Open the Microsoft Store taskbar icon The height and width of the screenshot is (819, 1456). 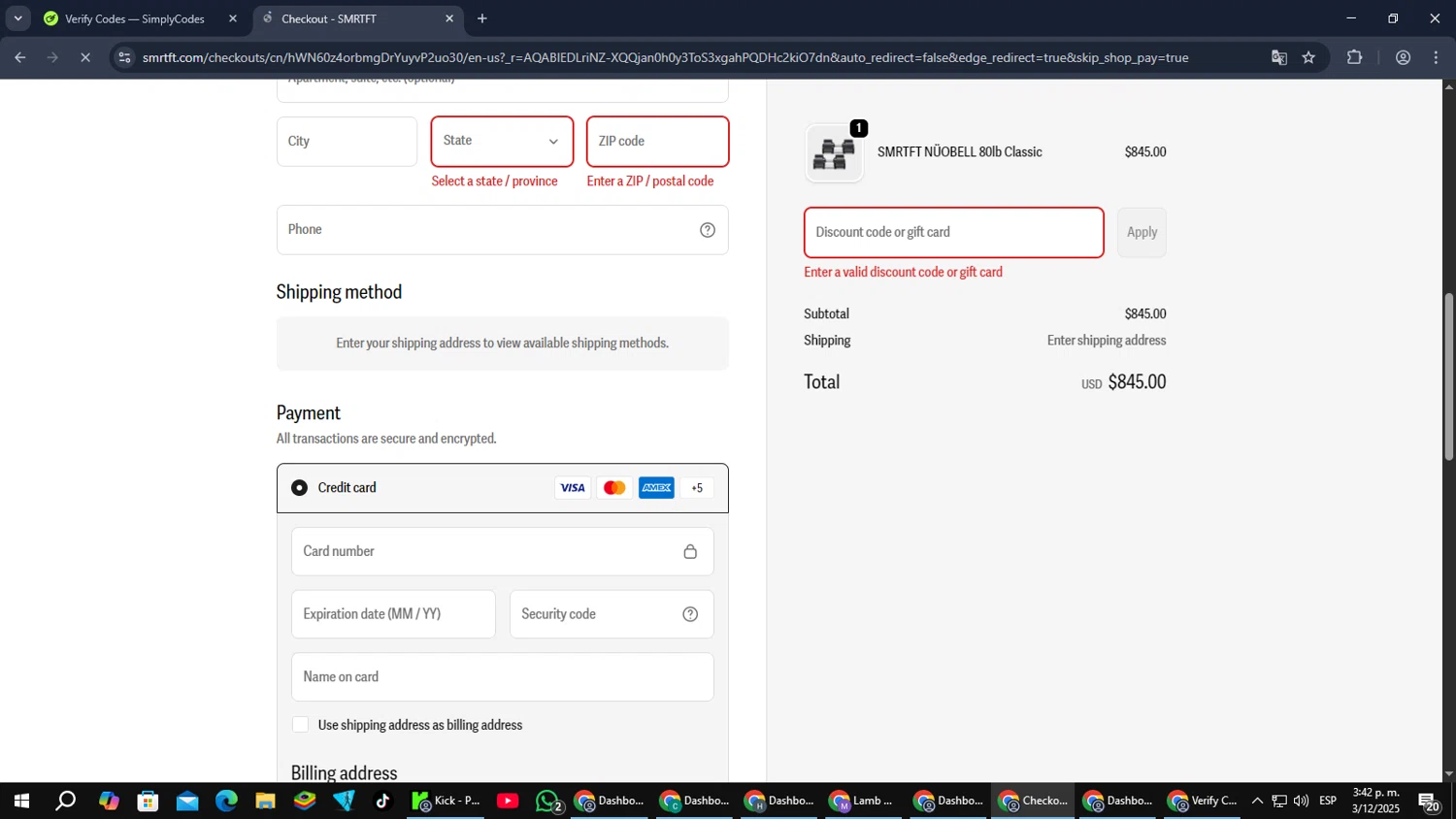148,801
